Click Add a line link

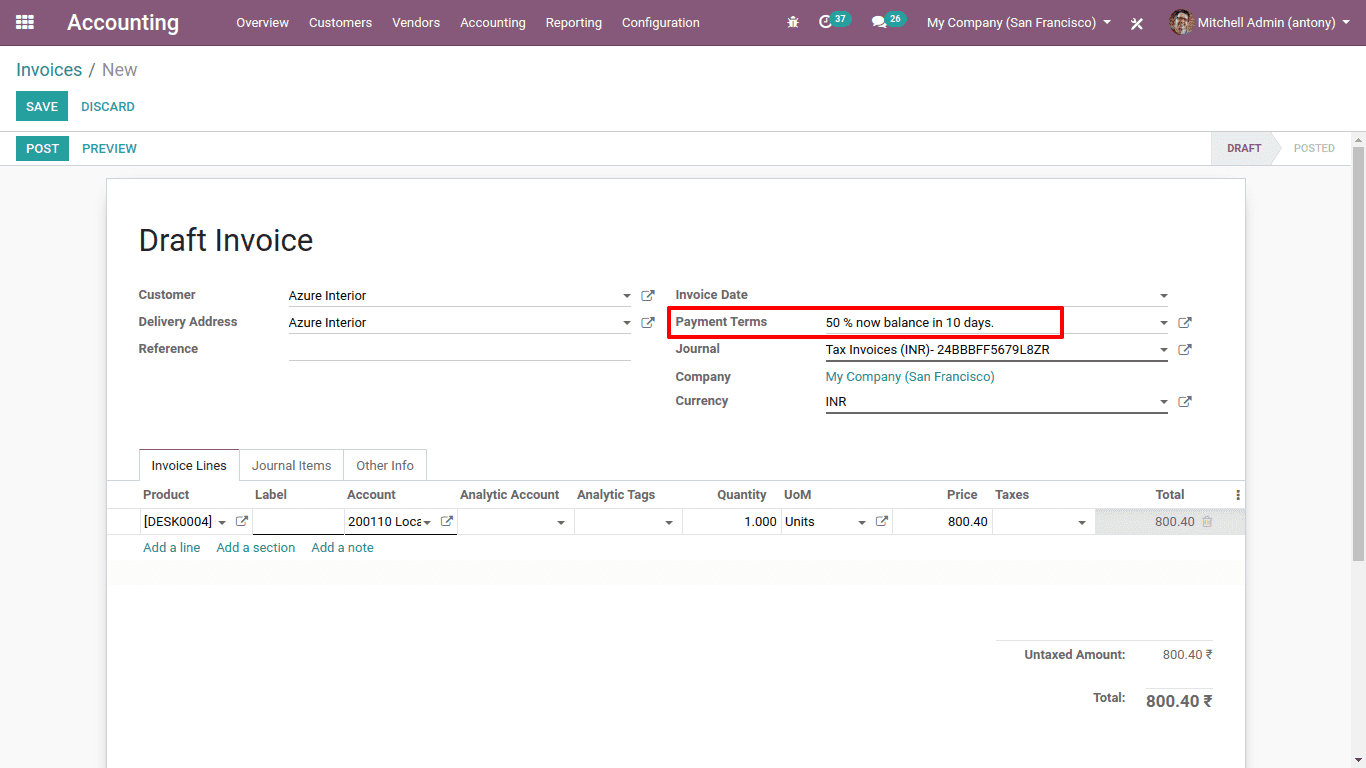click(171, 547)
